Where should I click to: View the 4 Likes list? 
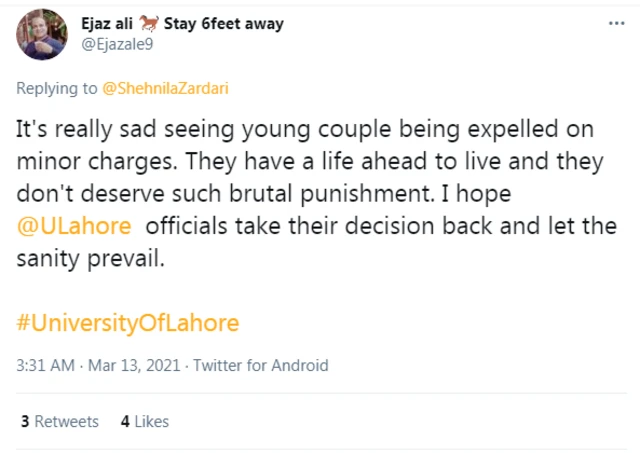pyautogui.click(x=144, y=422)
